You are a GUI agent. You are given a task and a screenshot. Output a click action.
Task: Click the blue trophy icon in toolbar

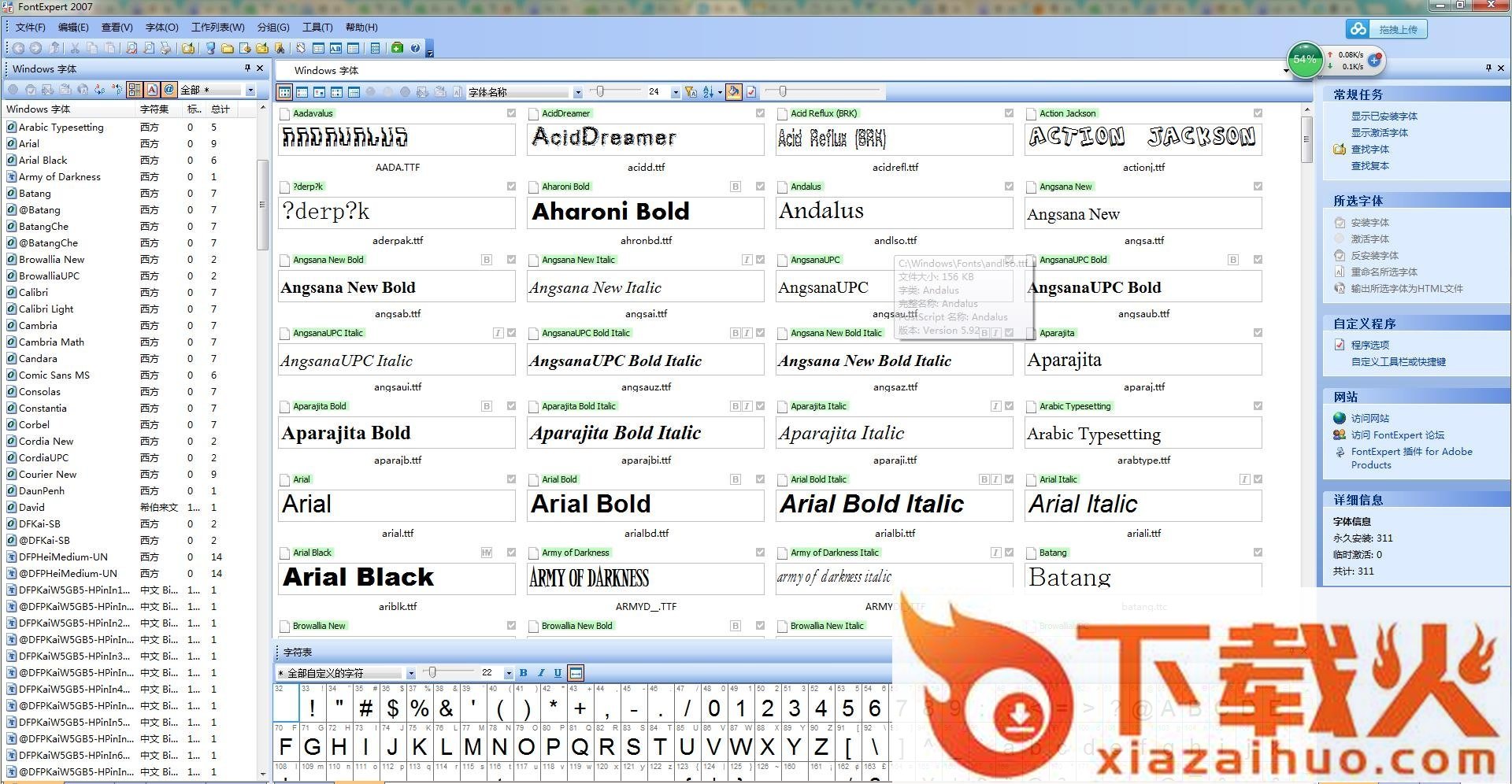[x=210, y=48]
